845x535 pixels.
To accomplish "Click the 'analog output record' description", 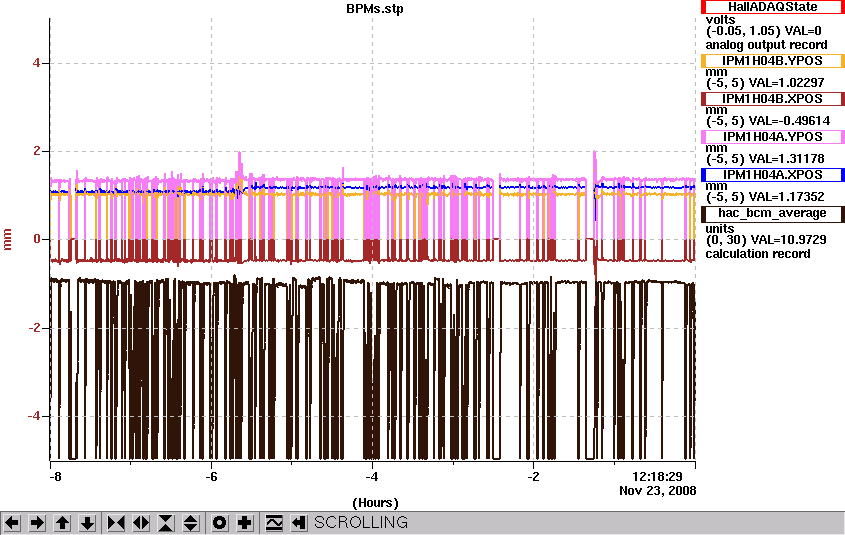I will (x=766, y=45).
